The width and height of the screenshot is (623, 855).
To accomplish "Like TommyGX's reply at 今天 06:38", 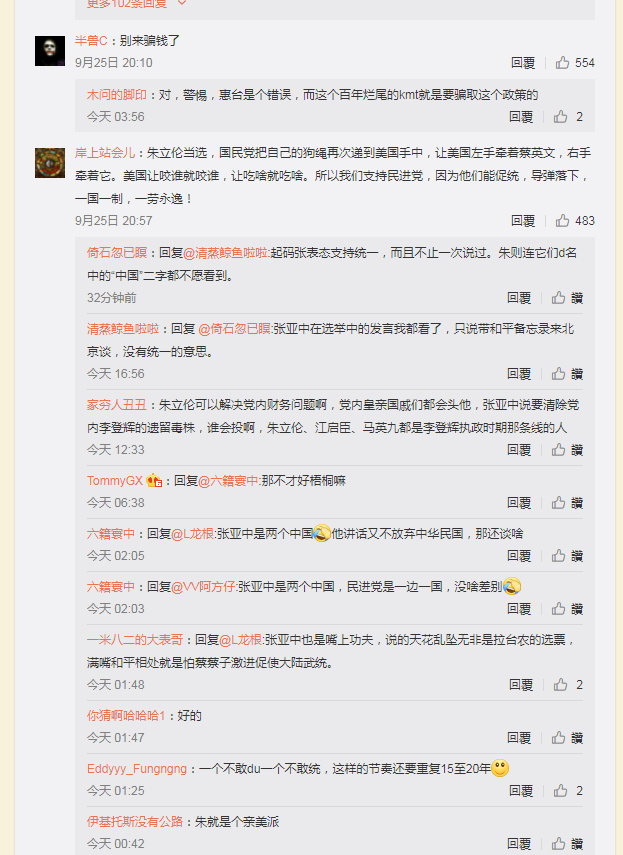I will [x=558, y=503].
